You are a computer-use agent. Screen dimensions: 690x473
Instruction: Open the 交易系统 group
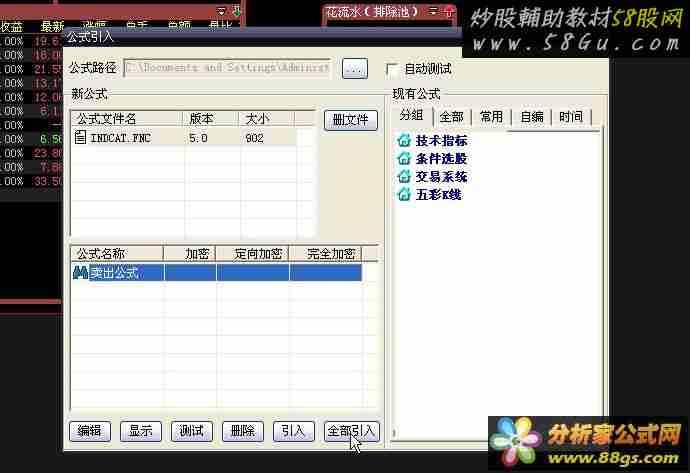coord(441,177)
